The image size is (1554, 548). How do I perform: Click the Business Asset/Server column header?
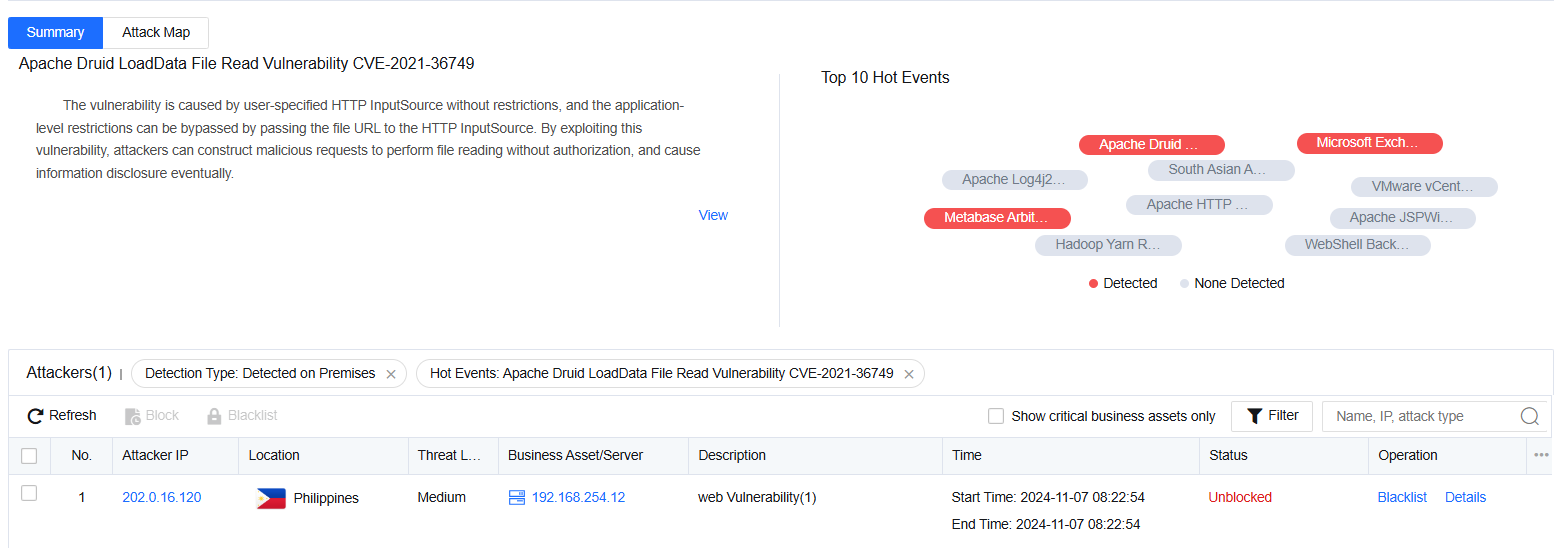click(575, 455)
